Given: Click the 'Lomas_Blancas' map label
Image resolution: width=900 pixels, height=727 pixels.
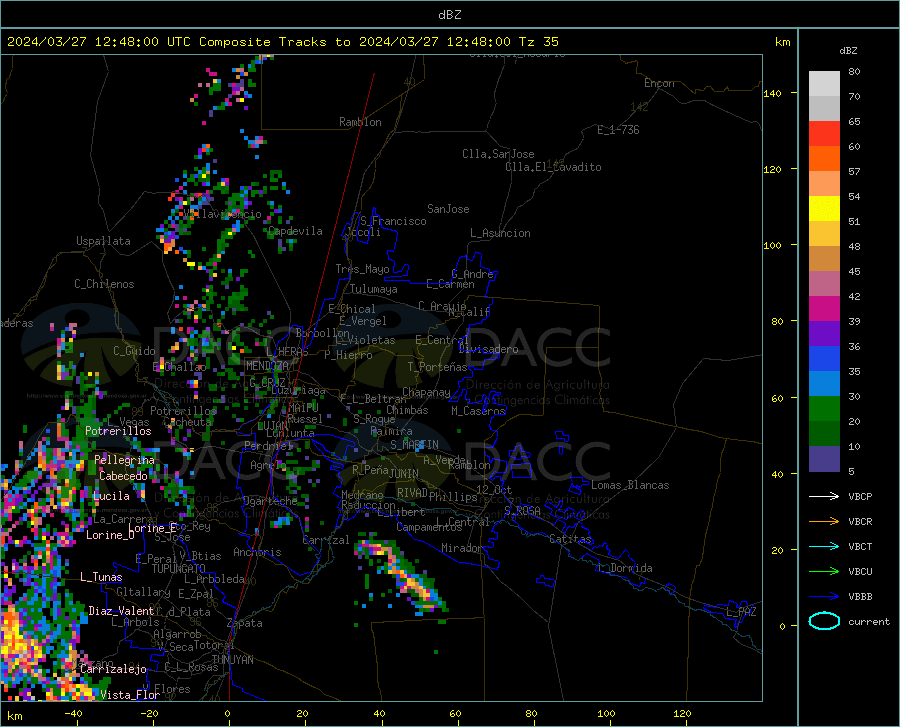Looking at the screenshot, I should coord(630,485).
